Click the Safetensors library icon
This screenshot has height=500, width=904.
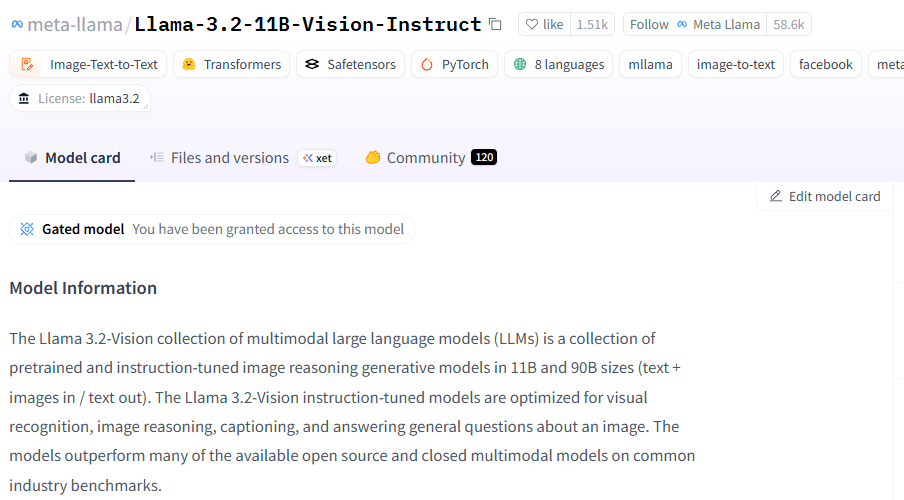pyautogui.click(x=312, y=64)
